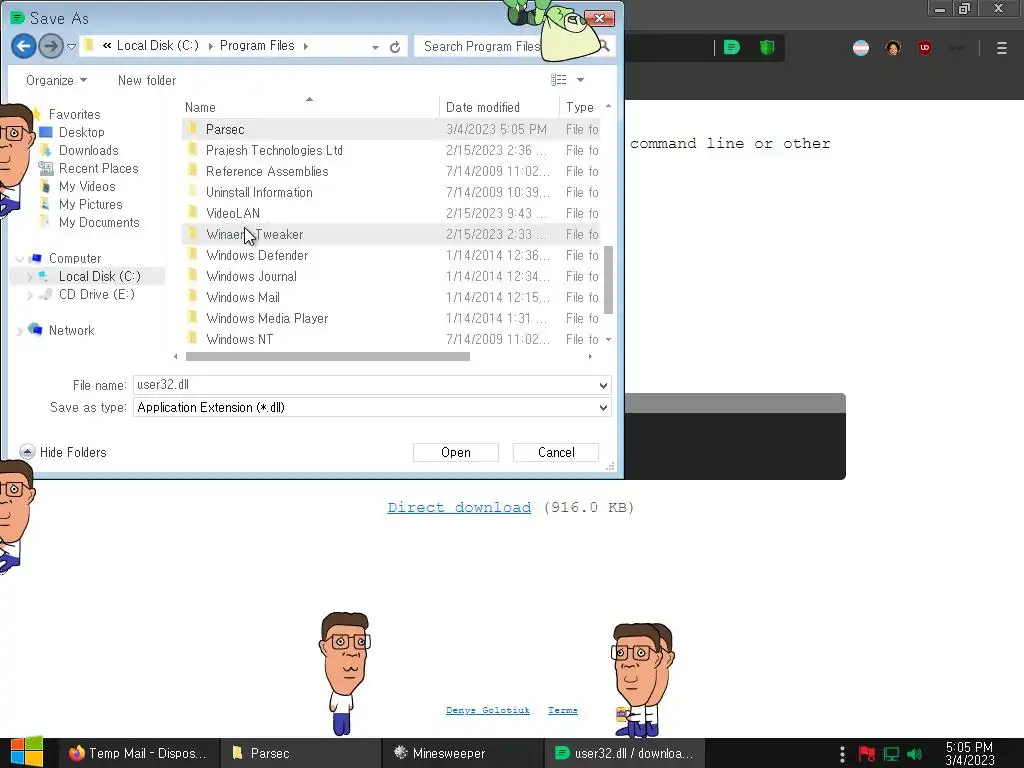Viewport: 1024px width, 768px height.
Task: Click the File name input field
Action: (x=364, y=385)
